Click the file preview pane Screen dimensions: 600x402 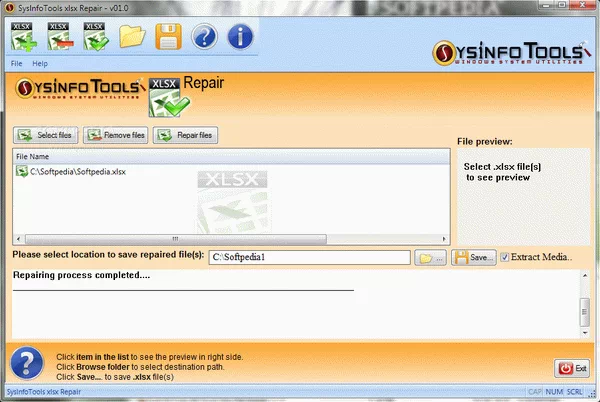[523, 197]
